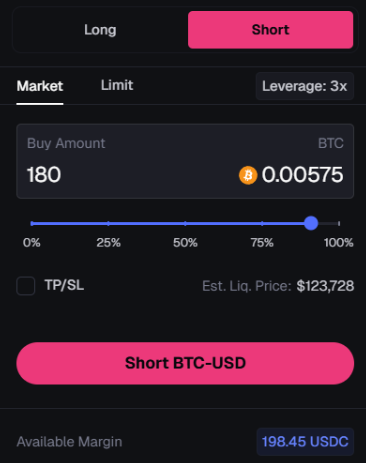The height and width of the screenshot is (463, 366).
Task: Open the Leverage: 3x selector
Action: (305, 86)
